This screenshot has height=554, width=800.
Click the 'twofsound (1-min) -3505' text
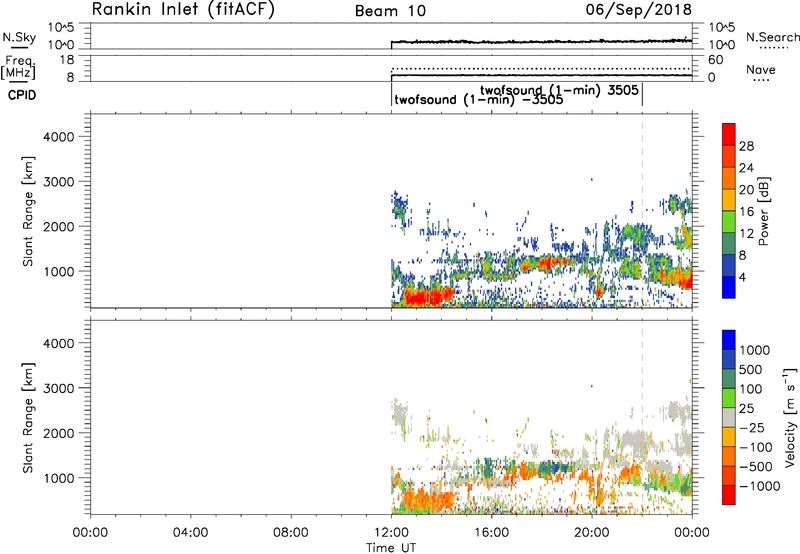479,99
